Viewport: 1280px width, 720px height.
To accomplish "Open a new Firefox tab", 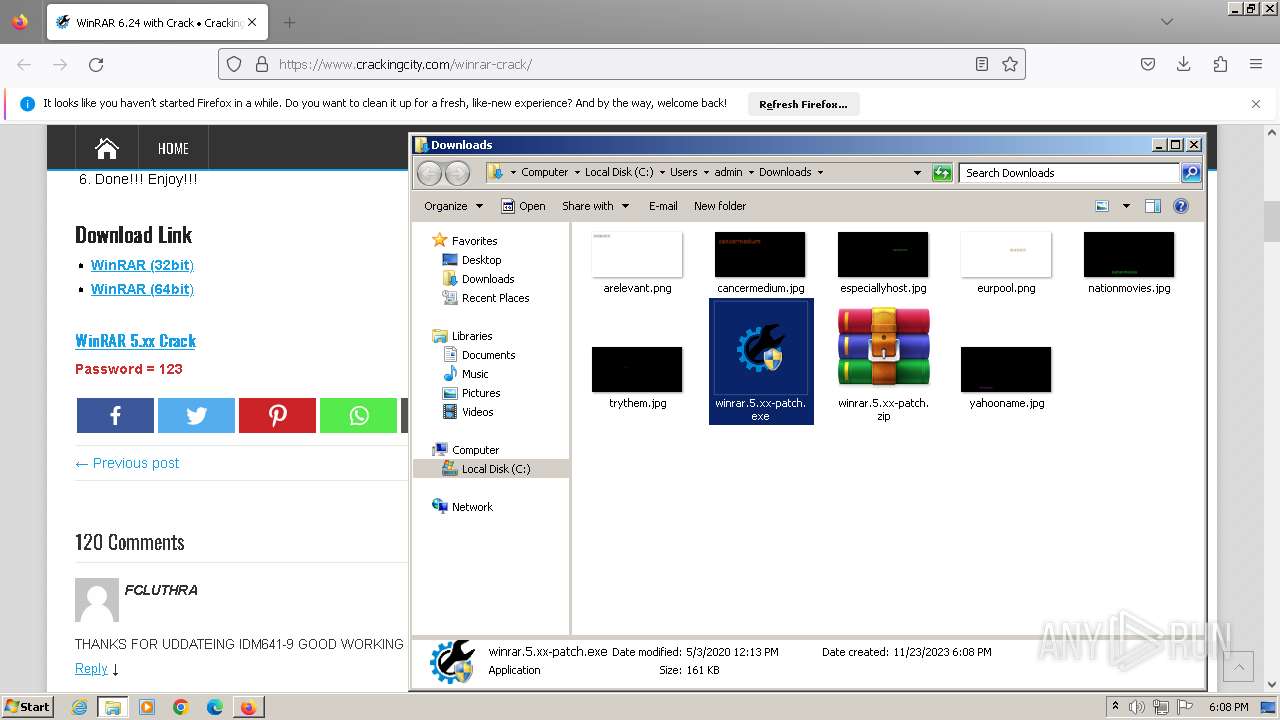I will point(289,22).
